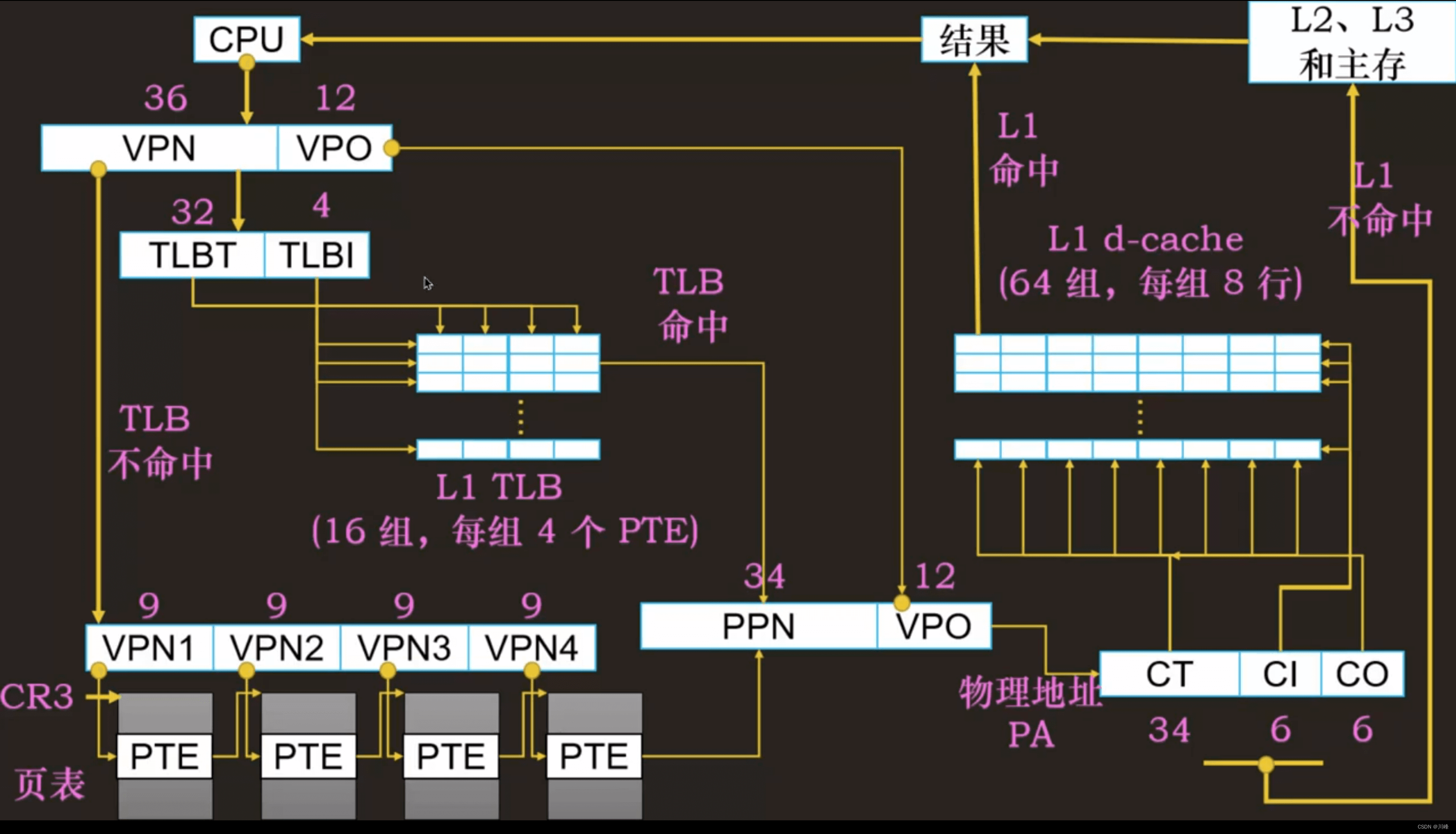The width and height of the screenshot is (1456, 834).
Task: Click the TLBI field
Action: [317, 255]
